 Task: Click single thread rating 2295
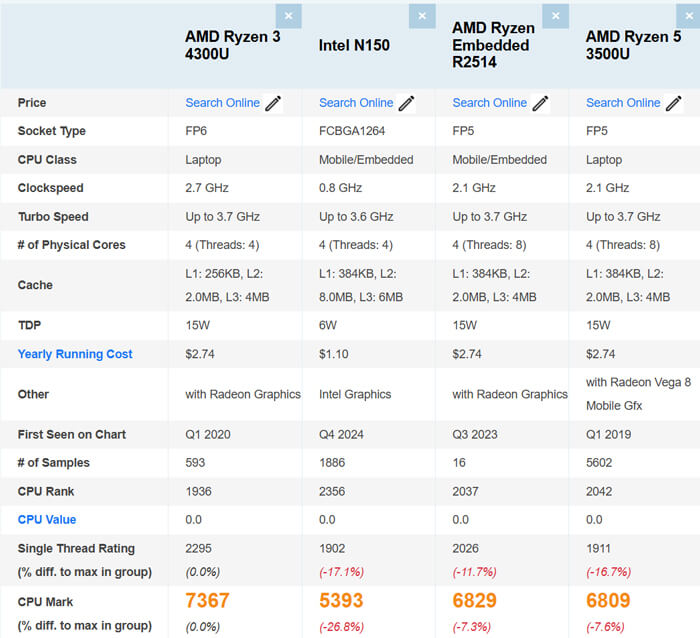[198, 549]
